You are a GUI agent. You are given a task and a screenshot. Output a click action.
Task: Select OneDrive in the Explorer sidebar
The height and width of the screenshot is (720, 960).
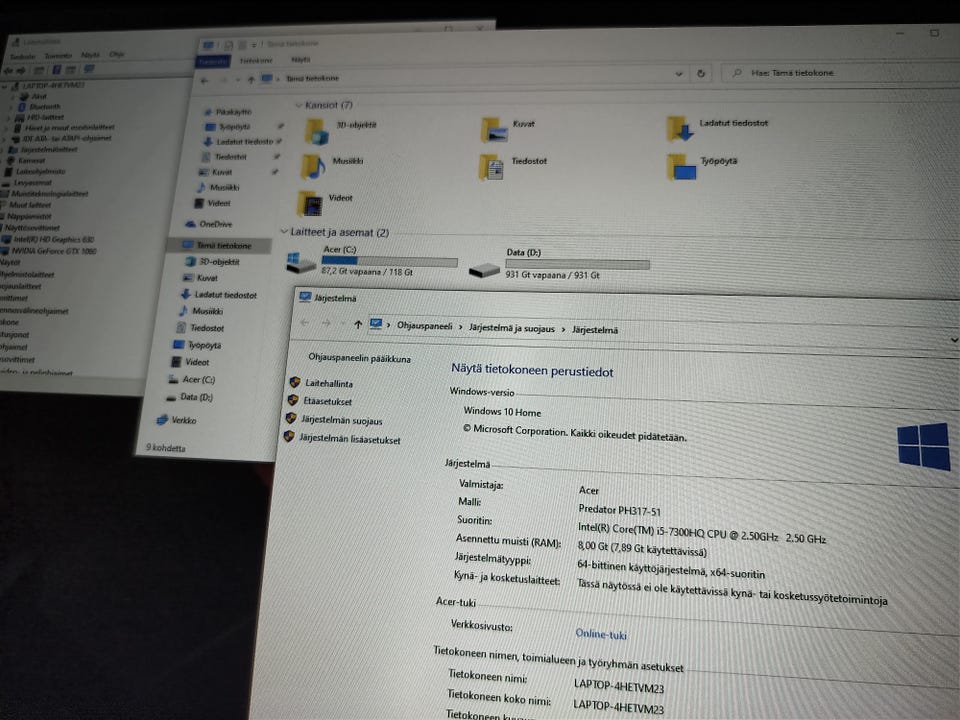[x=209, y=224]
